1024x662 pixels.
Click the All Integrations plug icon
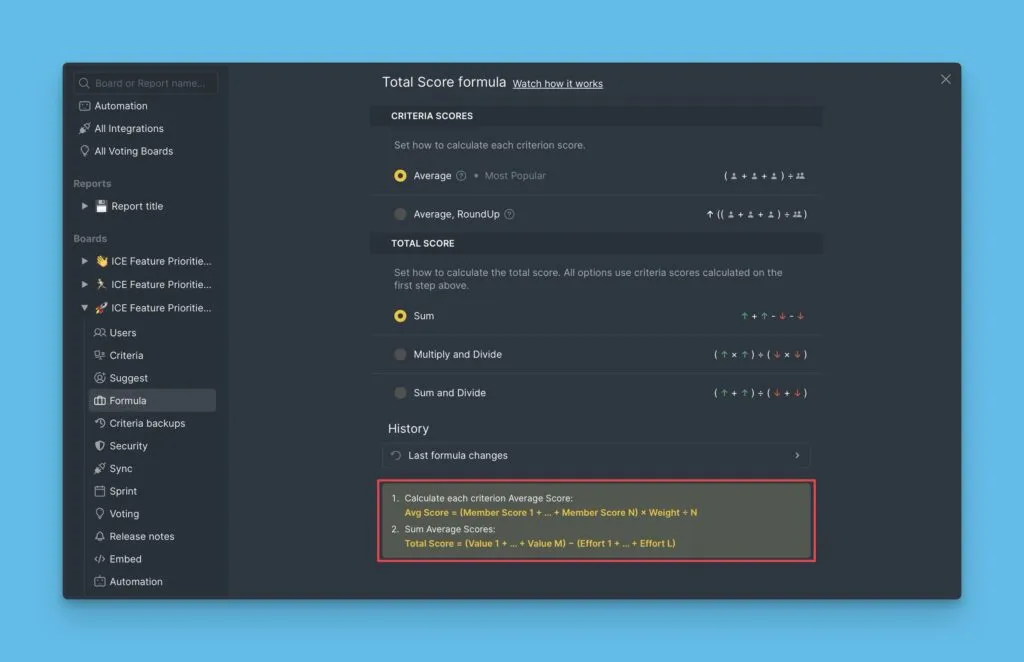coord(85,129)
